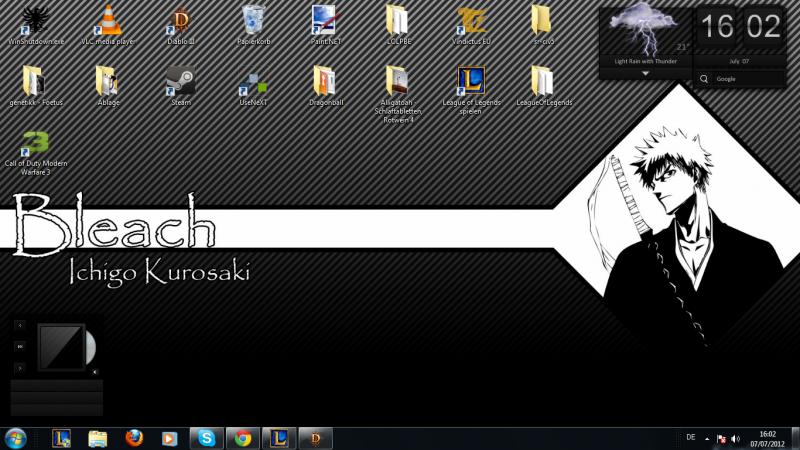Viewport: 800px width, 450px height.
Task: Click the taskbar clock showing 16:02
Action: (767, 438)
